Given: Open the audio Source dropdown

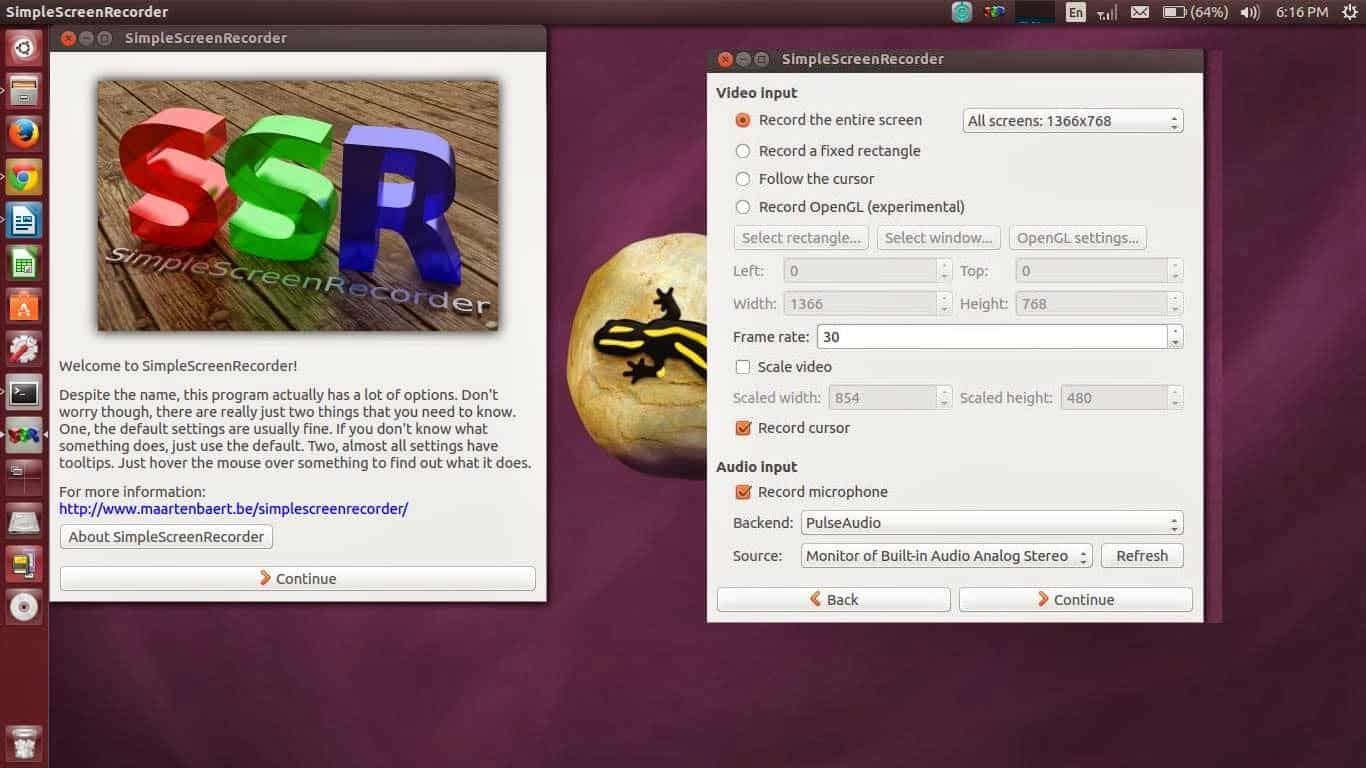Looking at the screenshot, I should coord(947,556).
